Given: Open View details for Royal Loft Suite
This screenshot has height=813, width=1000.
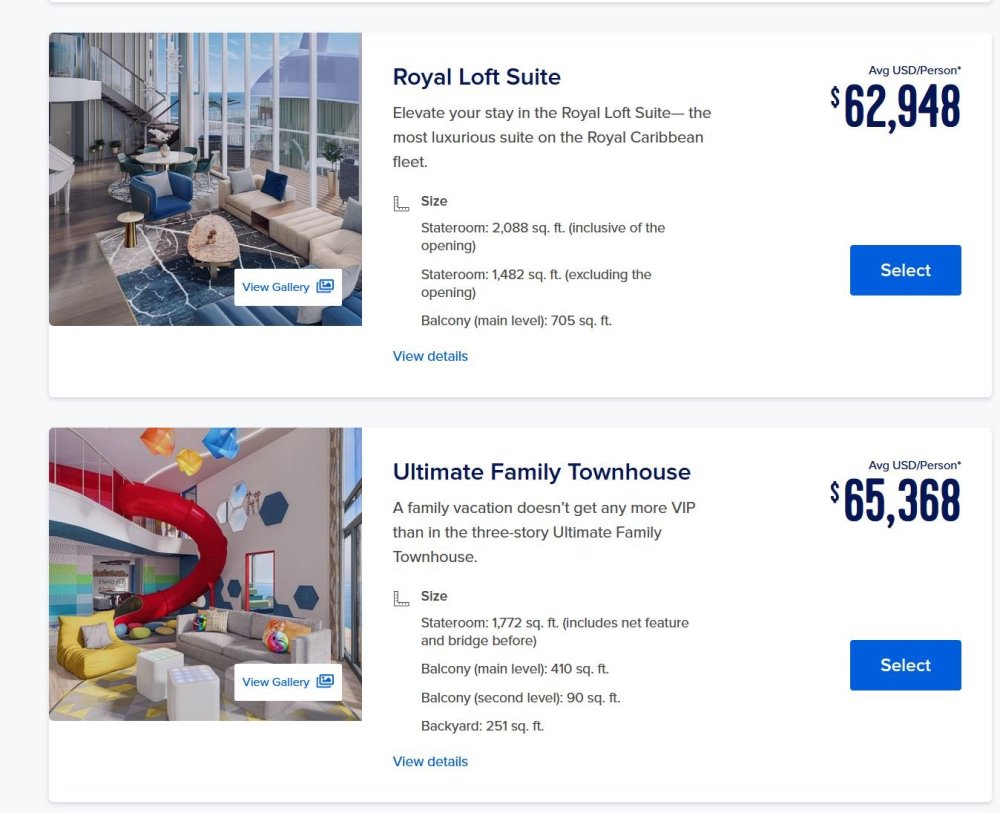Looking at the screenshot, I should (430, 356).
